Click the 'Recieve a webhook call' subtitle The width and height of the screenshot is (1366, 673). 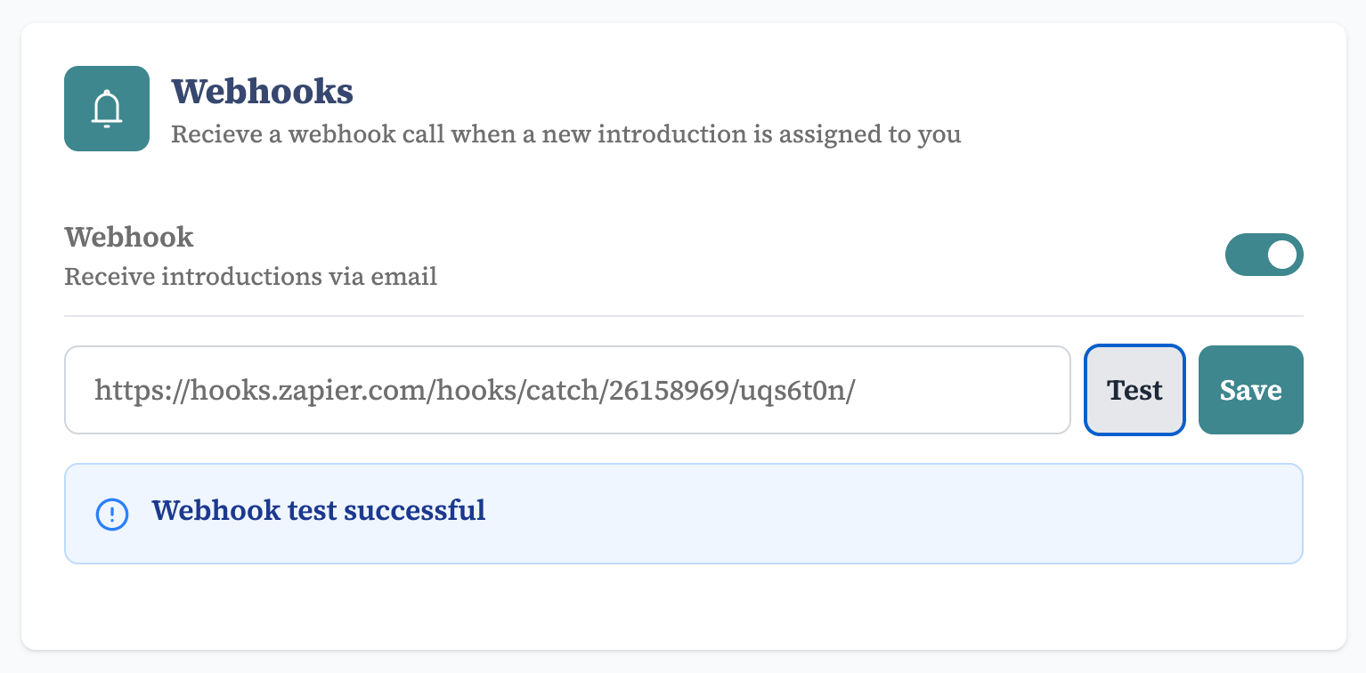(566, 134)
